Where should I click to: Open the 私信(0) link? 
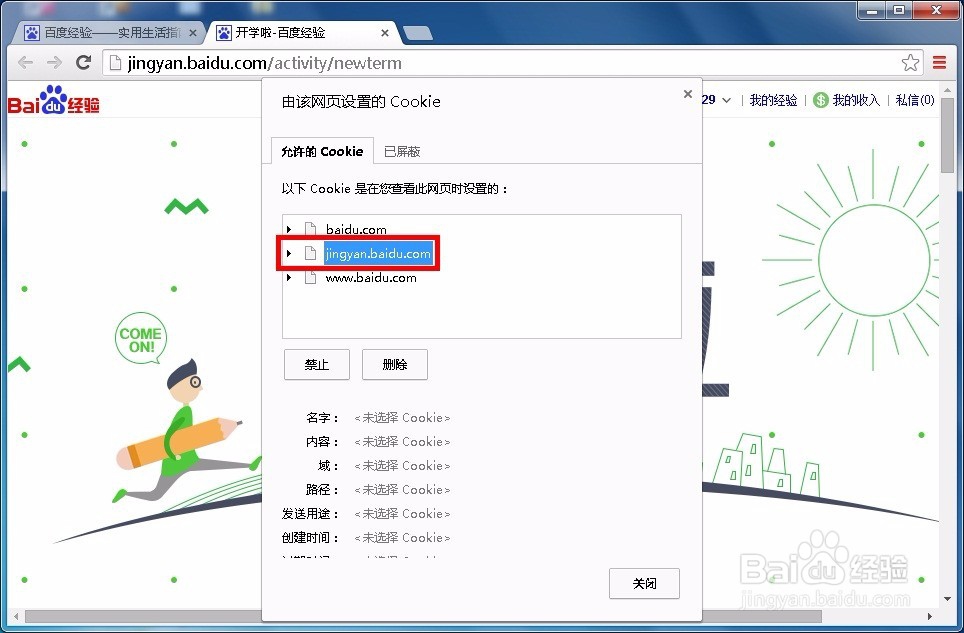(915, 100)
